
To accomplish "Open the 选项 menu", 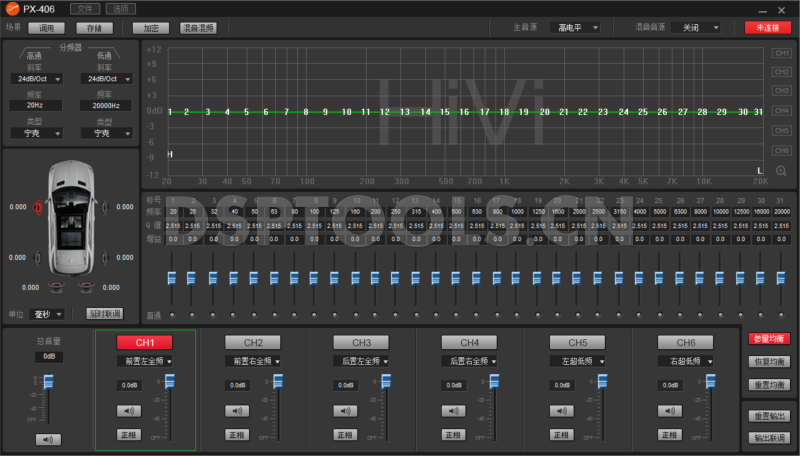I will [121, 8].
